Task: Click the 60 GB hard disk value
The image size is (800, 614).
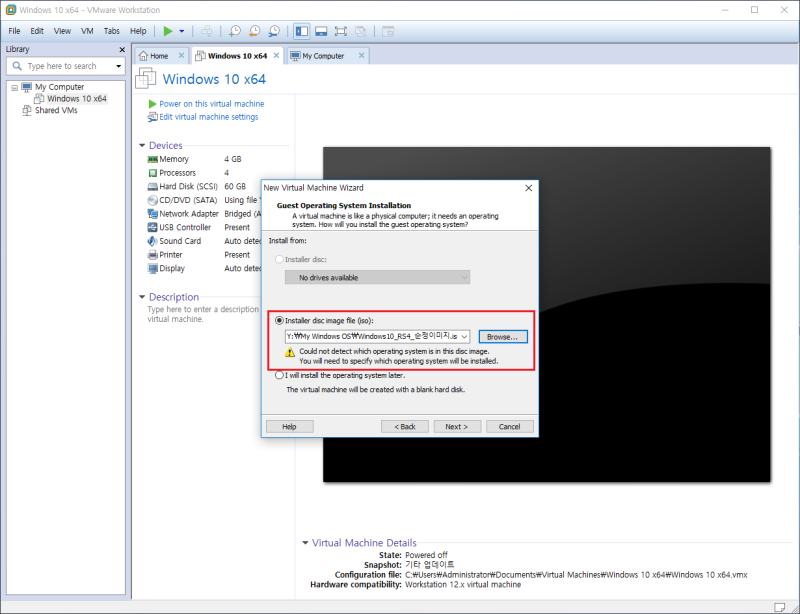Action: [235, 187]
